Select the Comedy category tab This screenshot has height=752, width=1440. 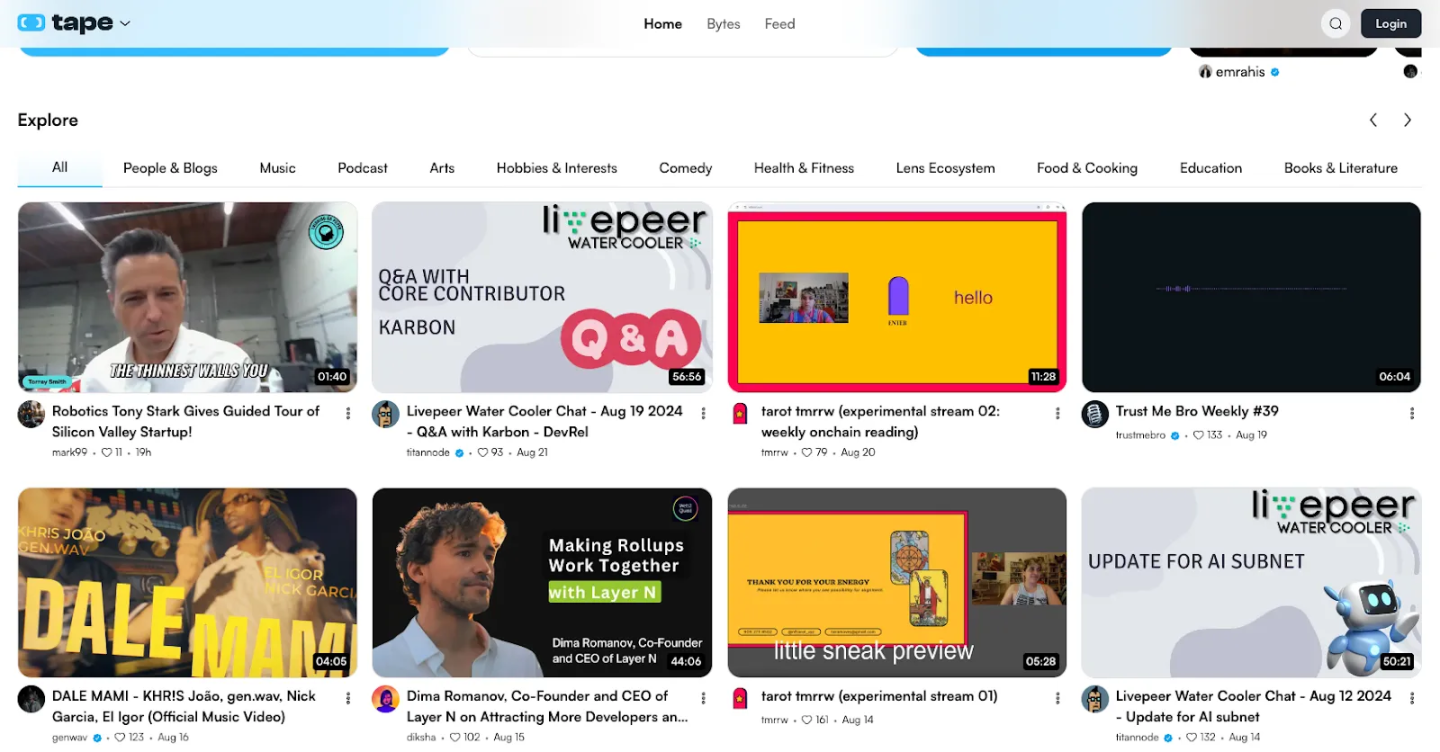pos(686,168)
